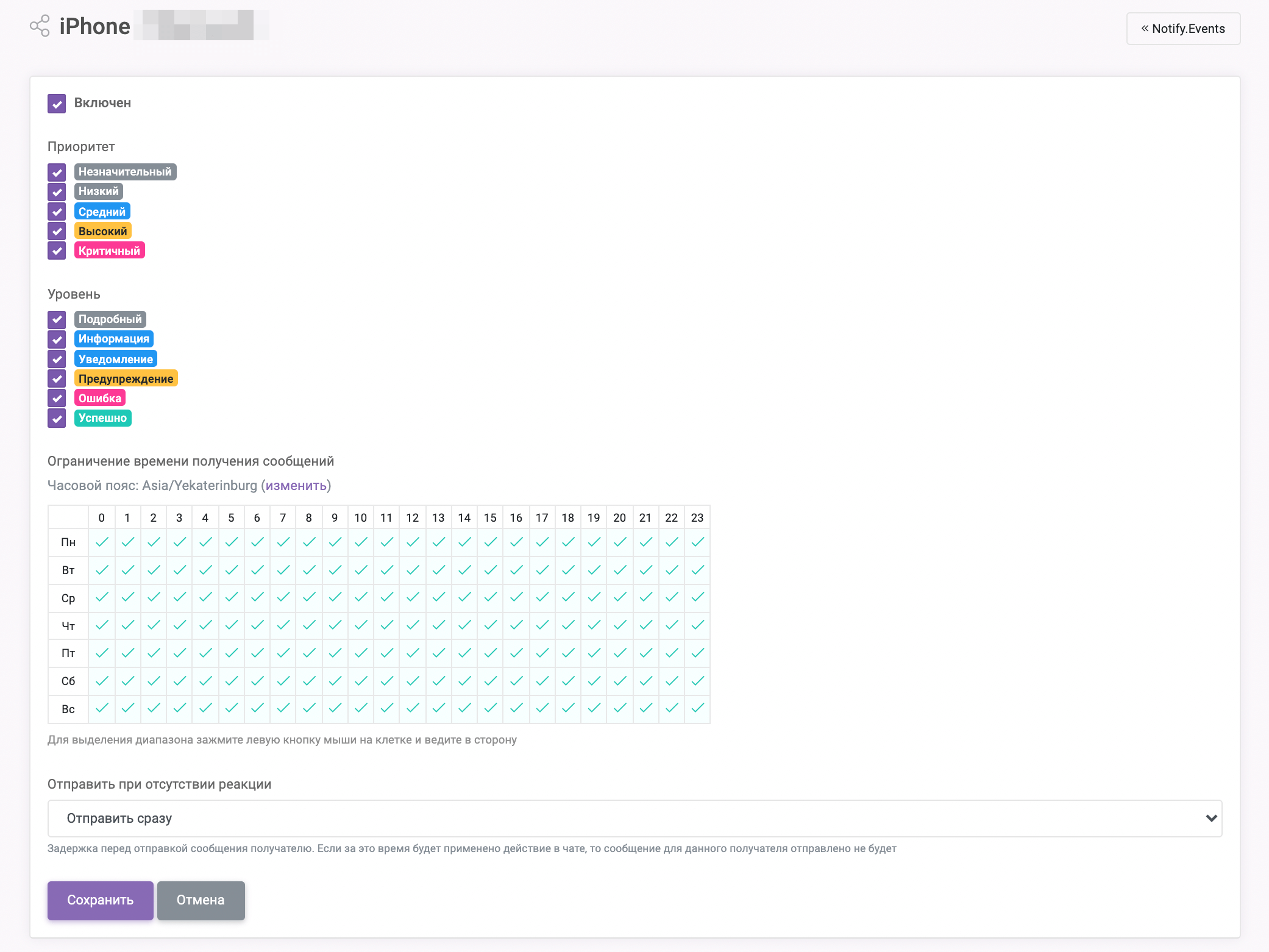Toggle Пт hour 10 checkmark

pyautogui.click(x=361, y=653)
